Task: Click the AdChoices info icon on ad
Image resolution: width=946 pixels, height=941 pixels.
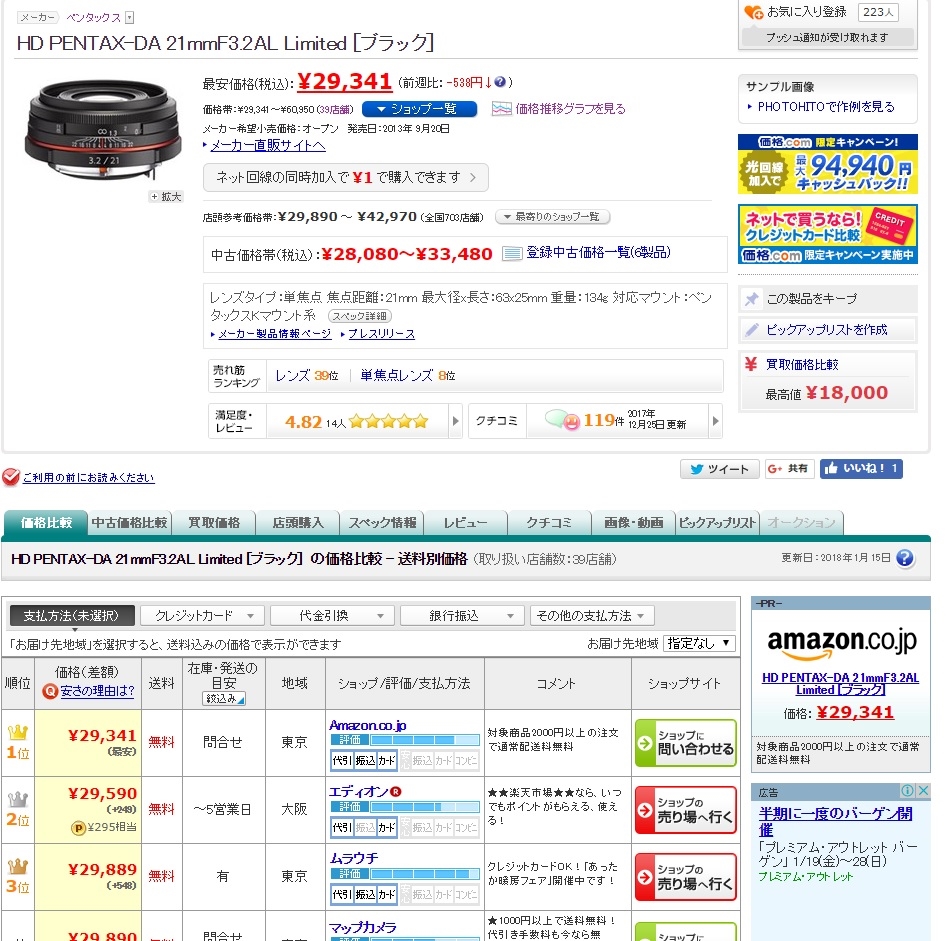Action: coord(907,790)
